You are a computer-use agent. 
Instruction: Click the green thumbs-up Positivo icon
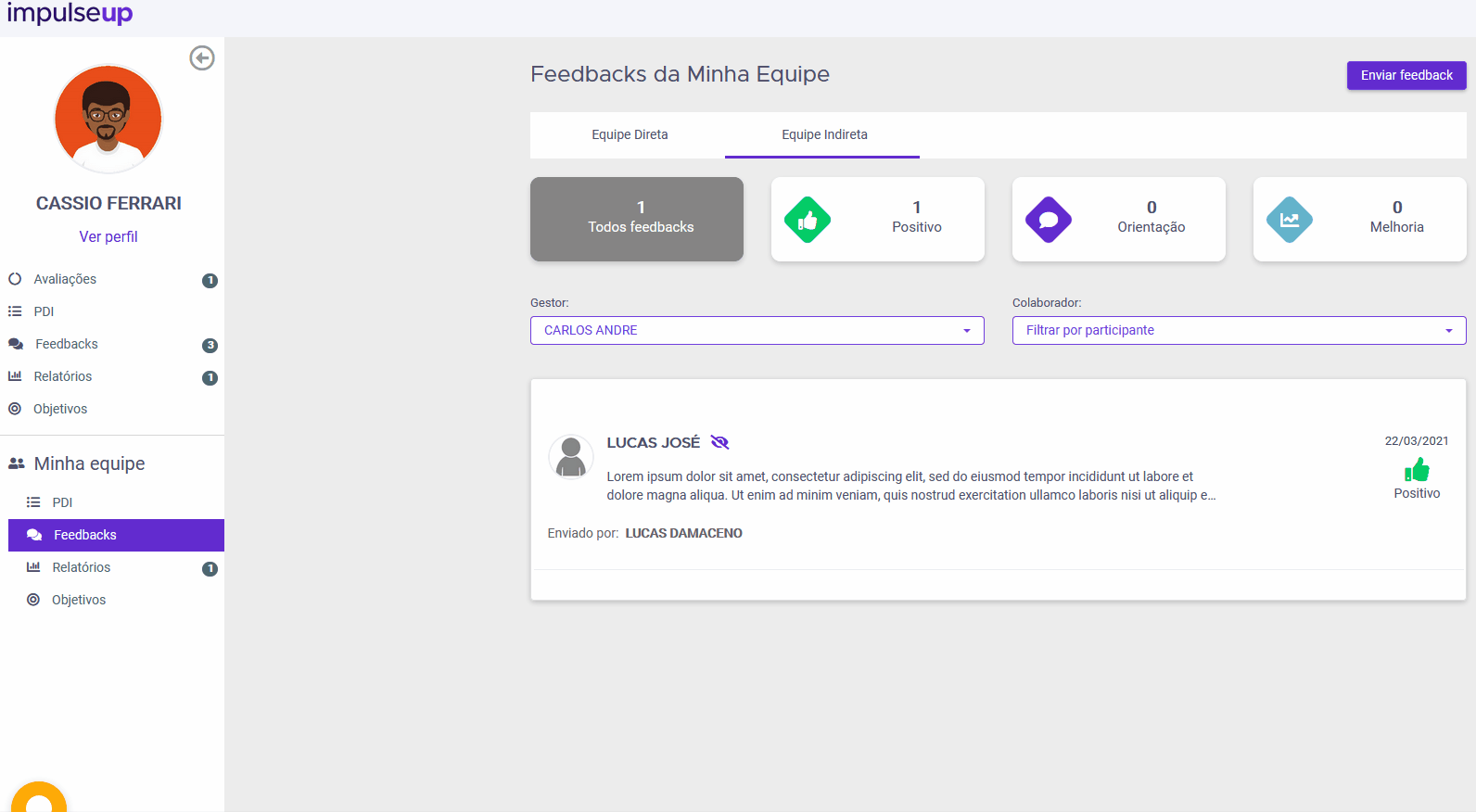pos(808,220)
